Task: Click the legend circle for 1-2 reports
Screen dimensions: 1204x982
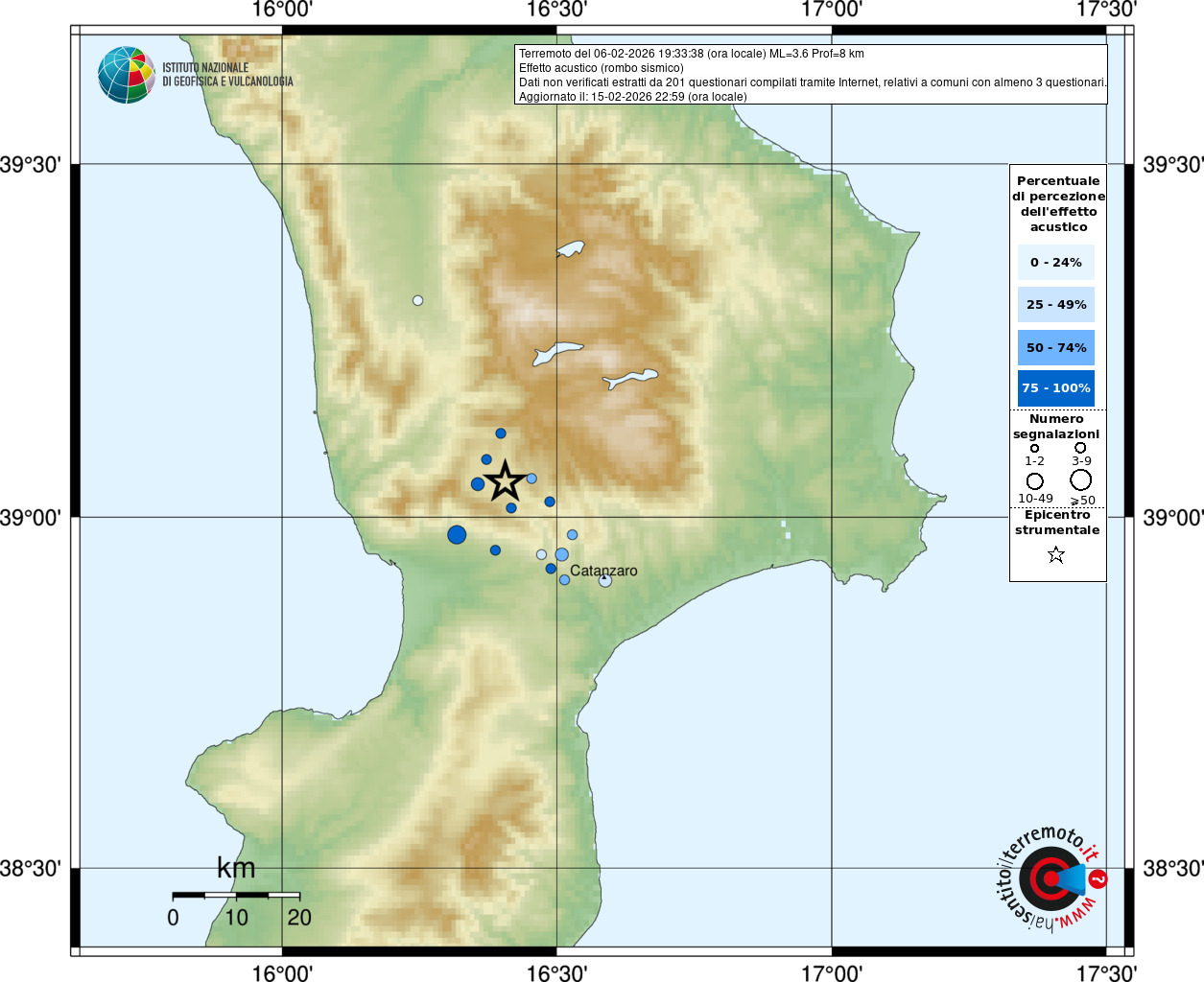Action: point(1034,448)
